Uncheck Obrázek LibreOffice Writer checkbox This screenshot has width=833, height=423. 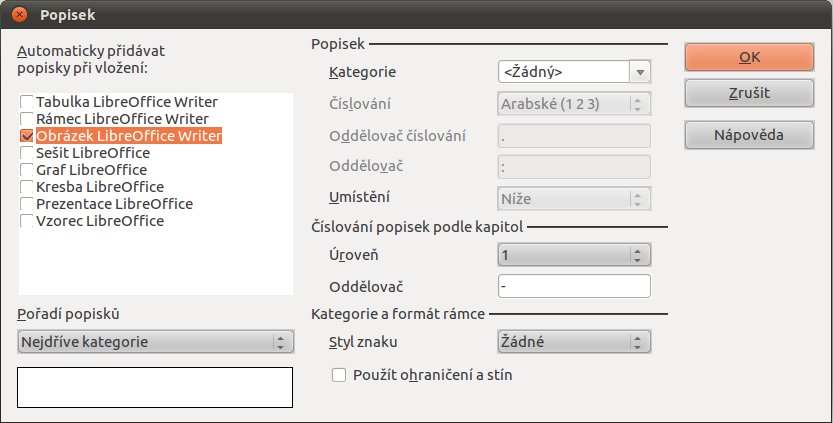tap(27, 136)
